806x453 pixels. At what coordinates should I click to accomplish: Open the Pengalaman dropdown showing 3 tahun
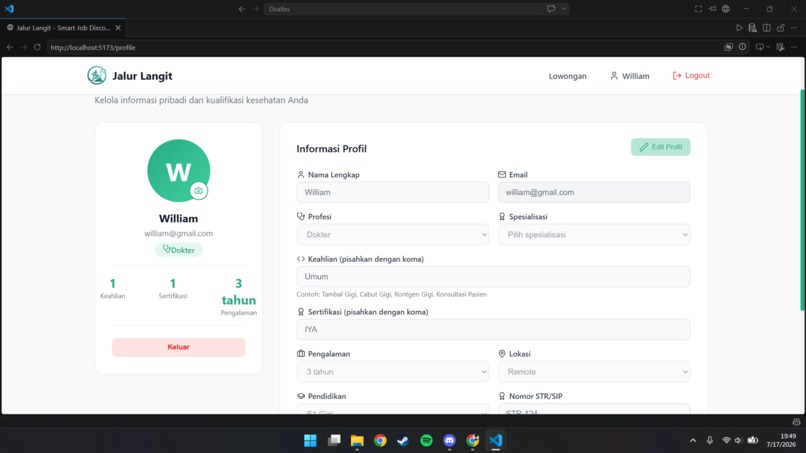[x=393, y=372]
